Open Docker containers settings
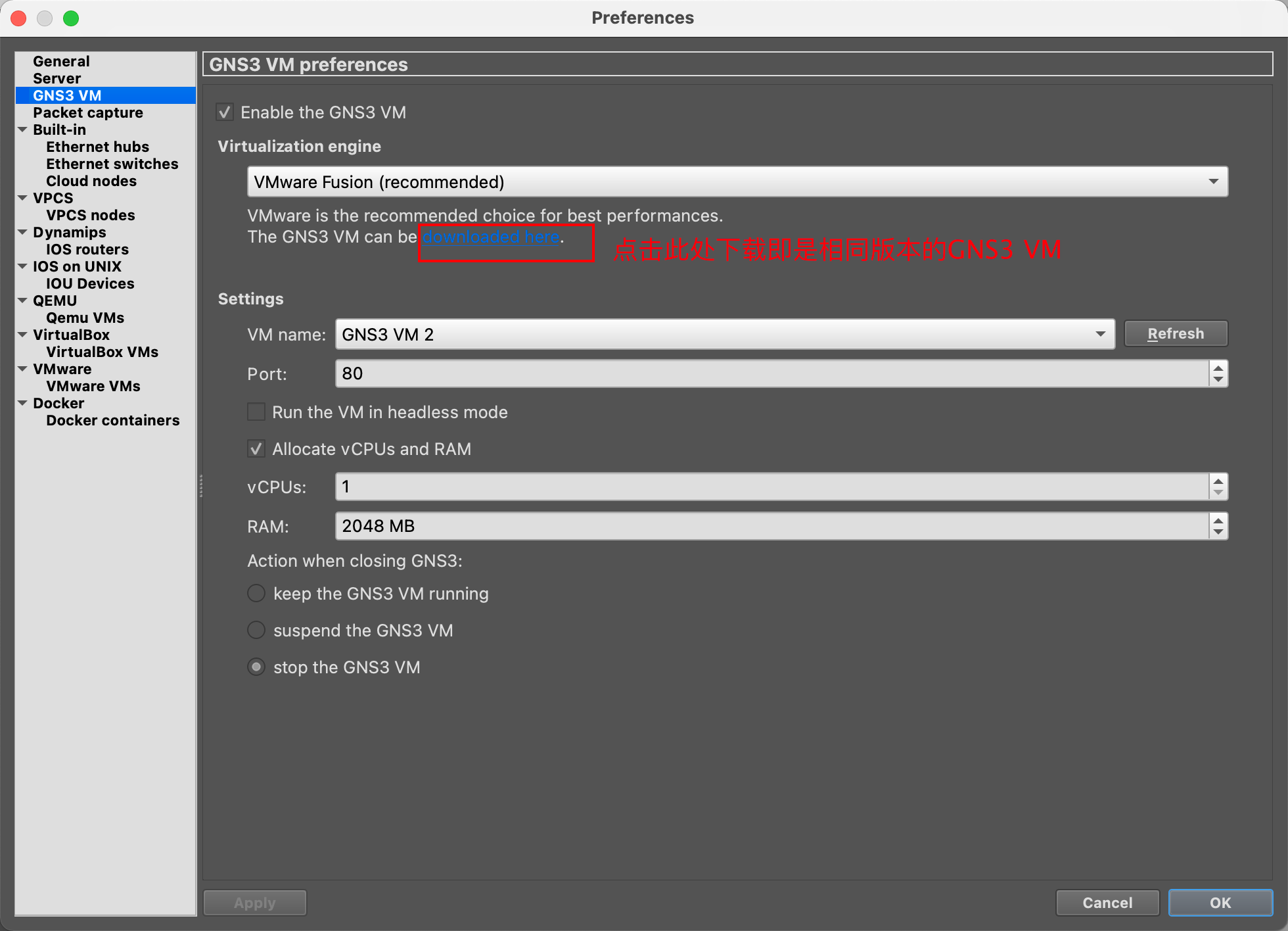 tap(113, 420)
